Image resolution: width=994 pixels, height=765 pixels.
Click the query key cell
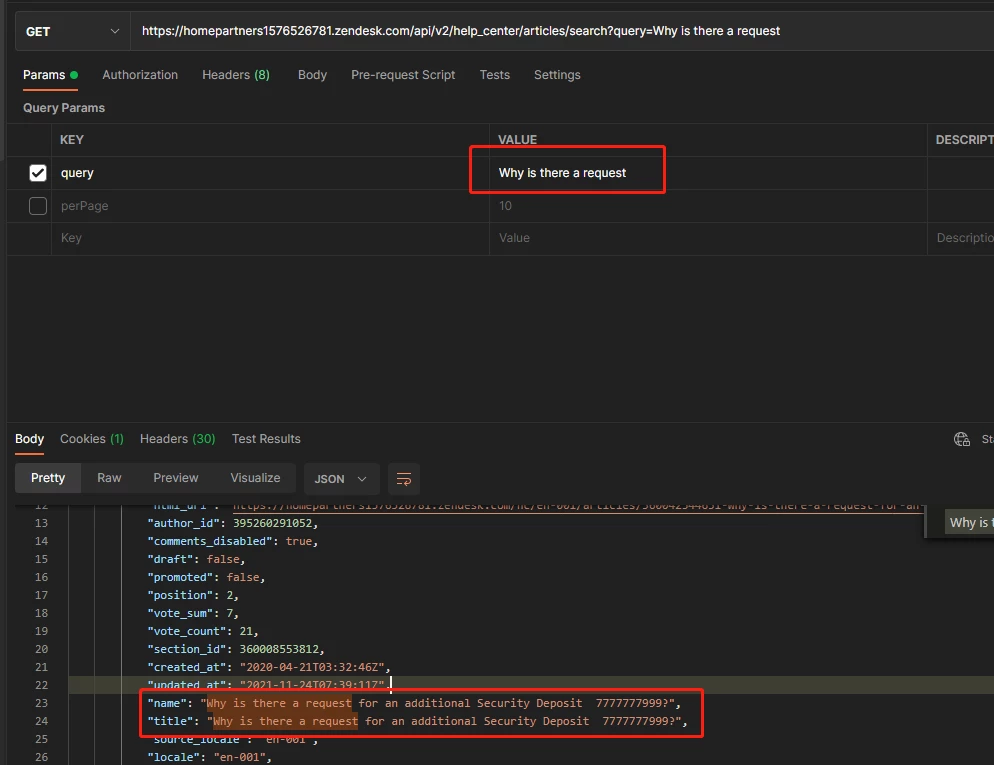[270, 173]
